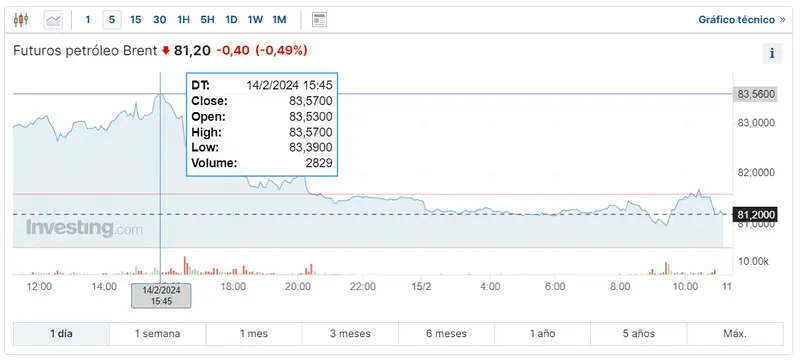Viewport: 800px width, 361px height.
Task: Select the 1 semana range tab
Action: pos(158,334)
